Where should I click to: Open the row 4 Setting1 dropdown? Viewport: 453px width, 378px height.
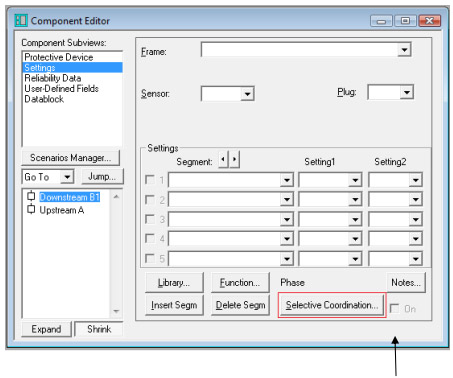click(x=355, y=239)
